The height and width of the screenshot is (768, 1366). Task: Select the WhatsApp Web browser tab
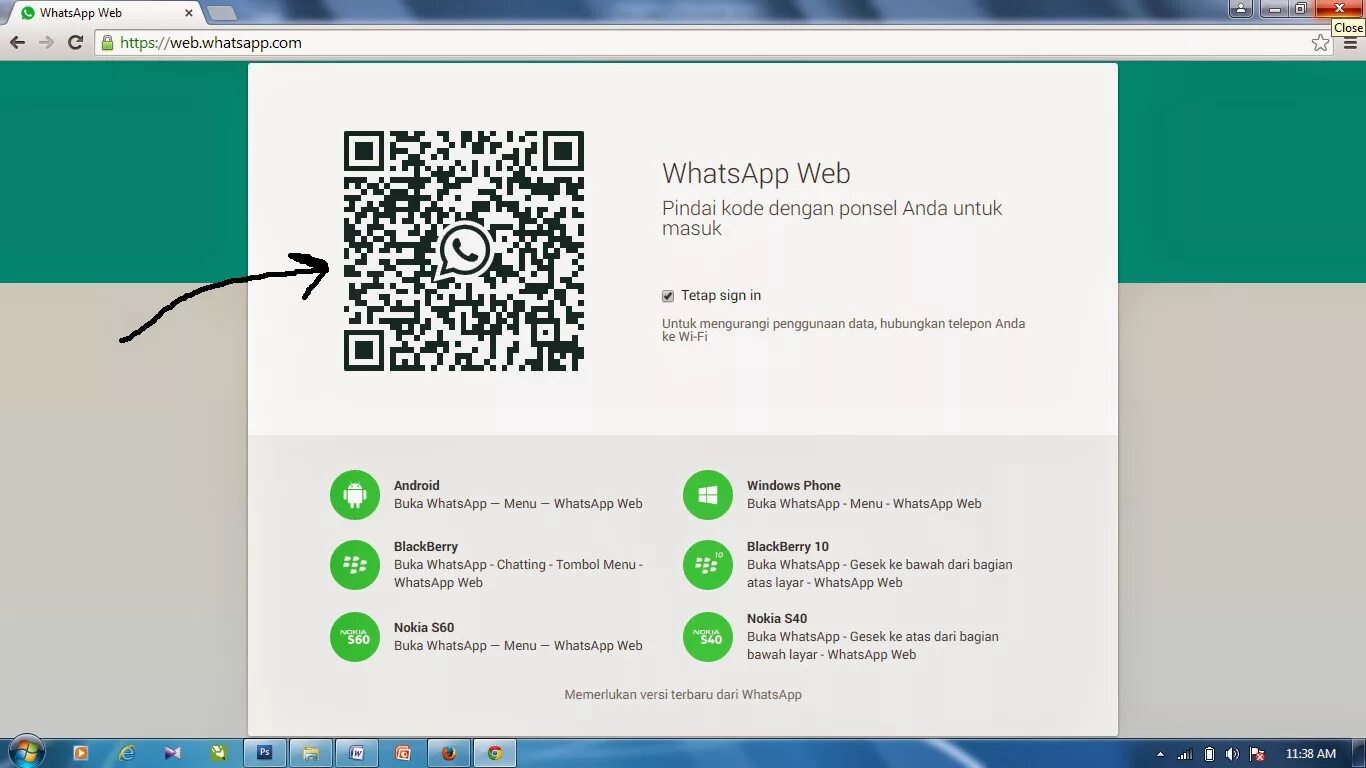tap(104, 13)
